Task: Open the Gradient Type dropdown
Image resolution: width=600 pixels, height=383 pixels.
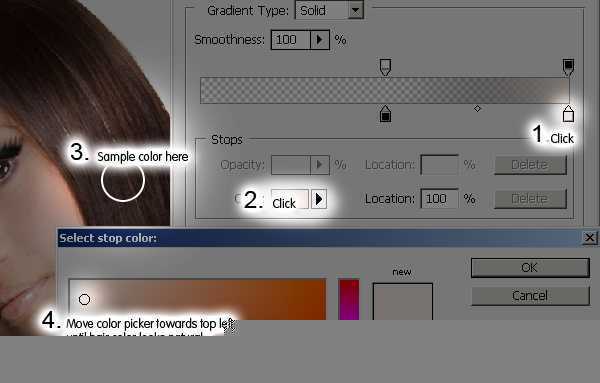Action: (x=355, y=10)
